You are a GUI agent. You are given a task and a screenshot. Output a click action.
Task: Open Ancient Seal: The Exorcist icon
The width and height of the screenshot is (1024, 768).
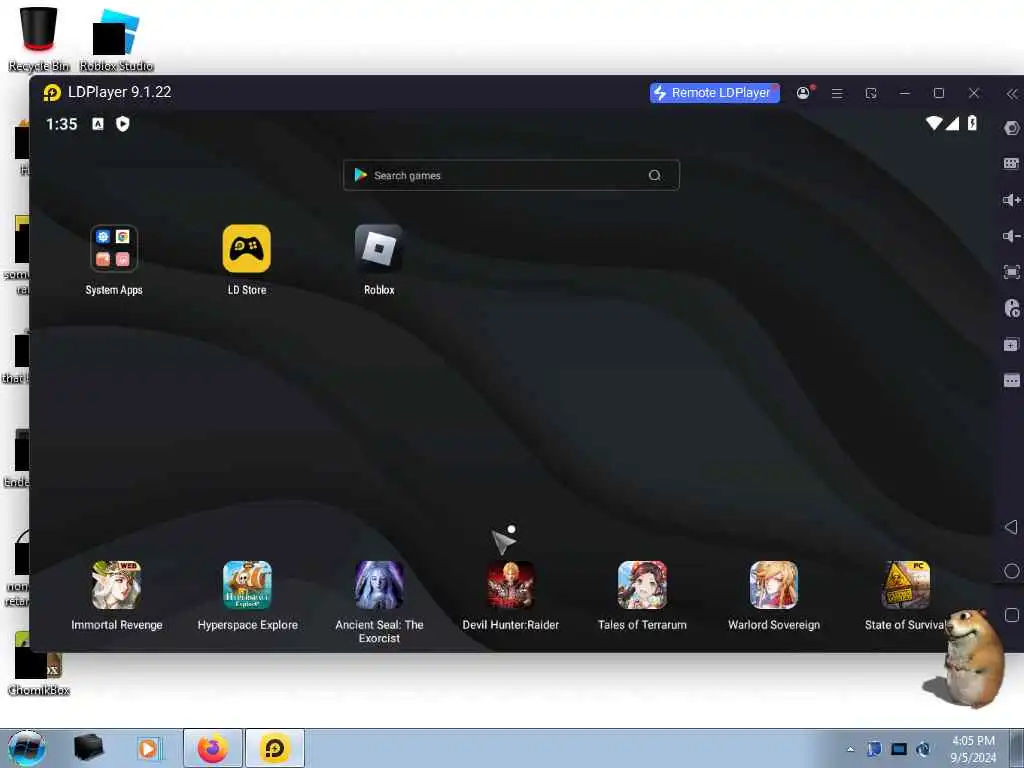click(x=379, y=585)
